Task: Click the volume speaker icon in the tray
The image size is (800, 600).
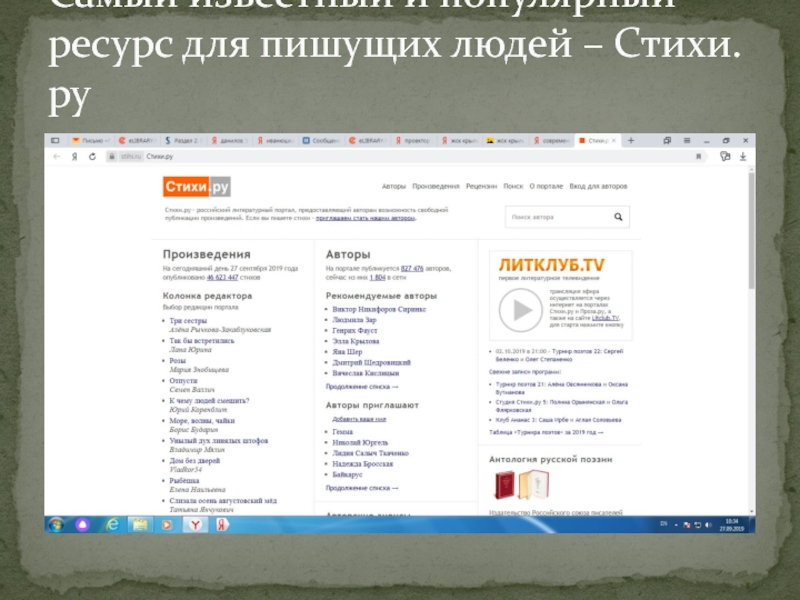Action: pos(708,525)
